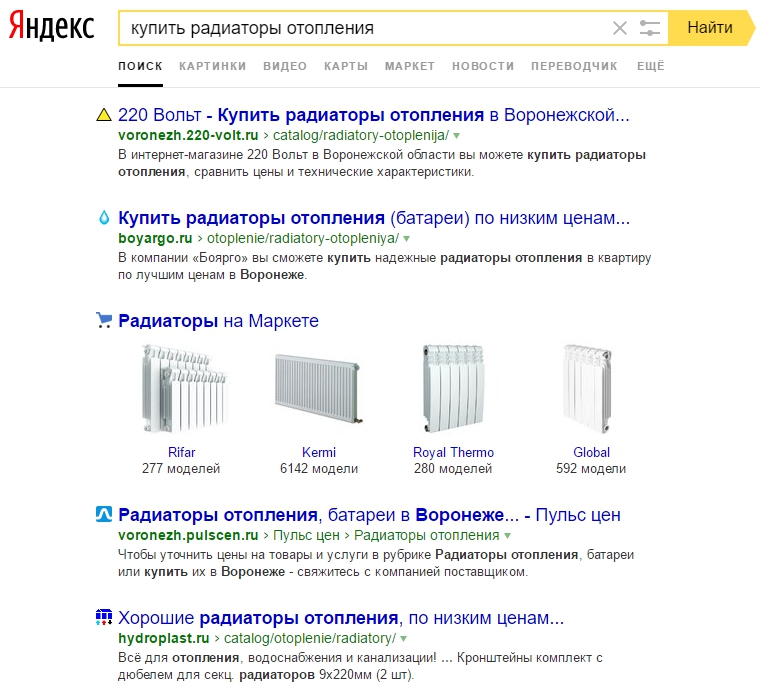Open the Kermi brand link
The width and height of the screenshot is (760, 692).
click(x=318, y=452)
